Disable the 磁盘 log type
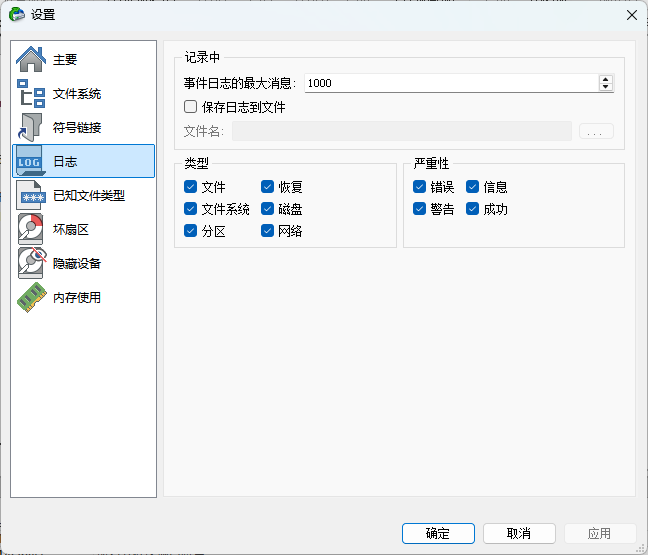648x555 pixels. point(267,209)
